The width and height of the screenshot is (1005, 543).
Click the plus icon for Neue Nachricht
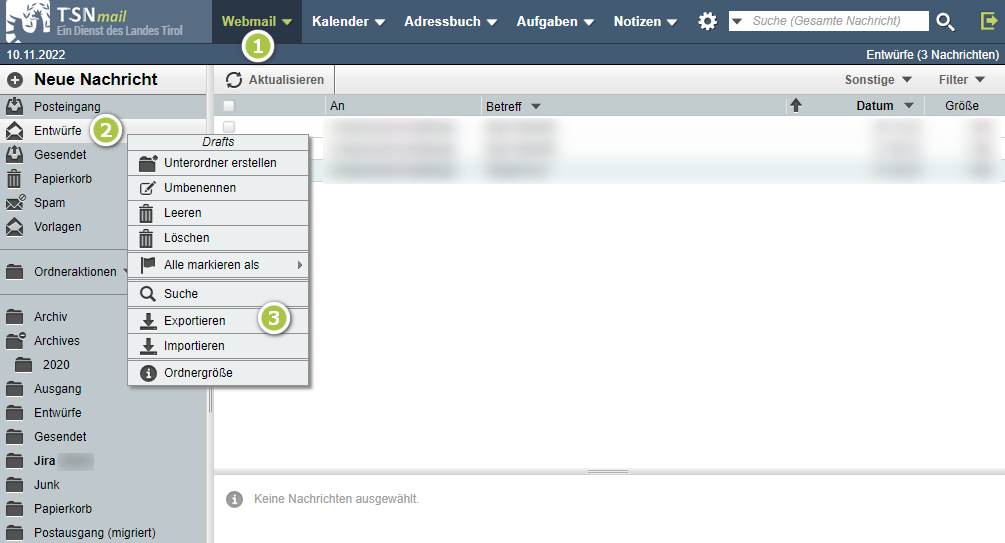pyautogui.click(x=15, y=79)
